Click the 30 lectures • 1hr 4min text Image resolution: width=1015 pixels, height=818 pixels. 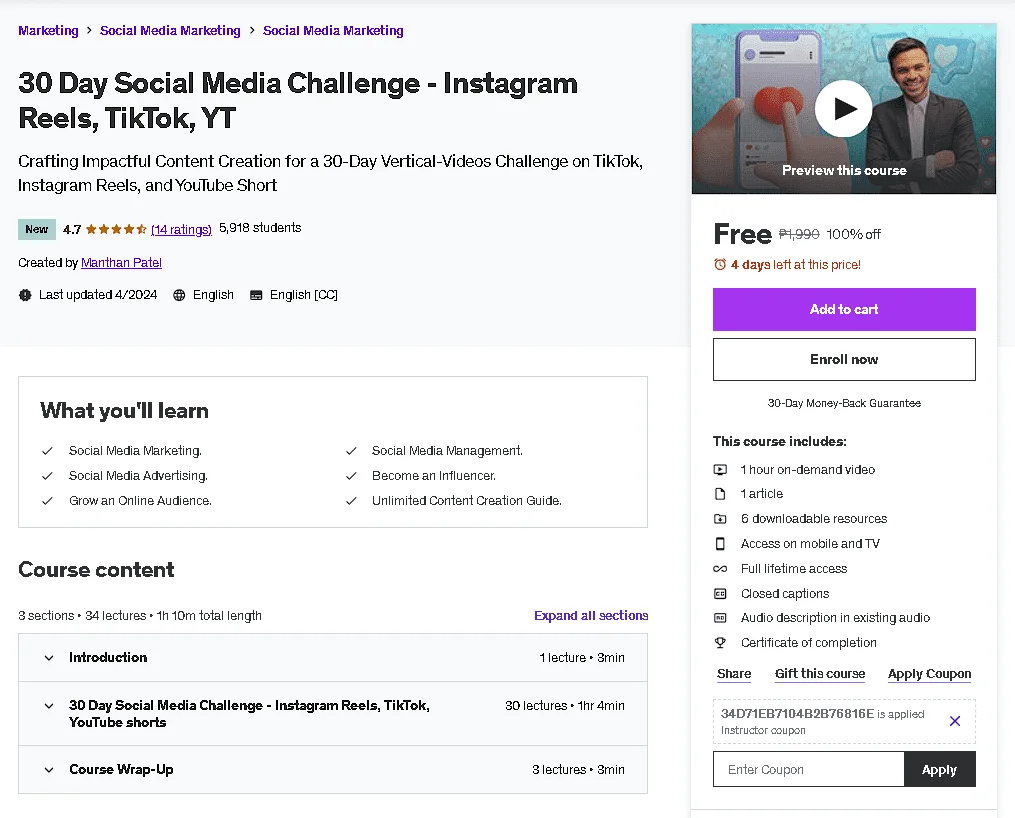pos(565,705)
